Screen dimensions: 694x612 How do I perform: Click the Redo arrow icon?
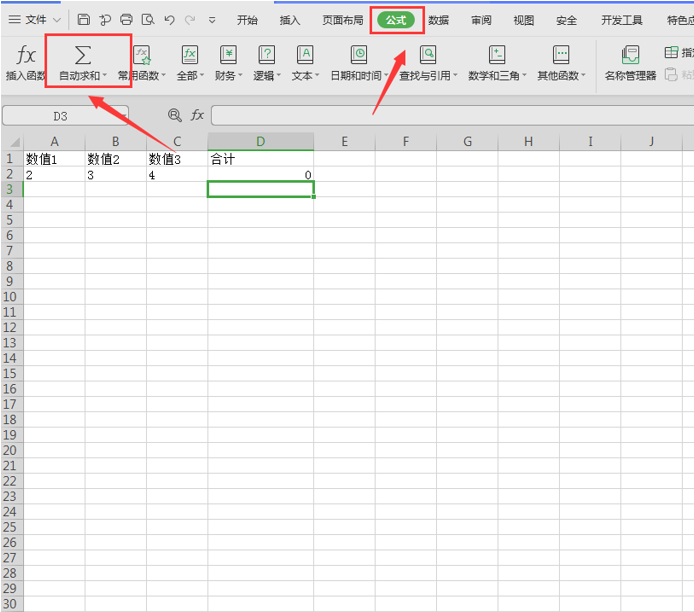coord(190,20)
